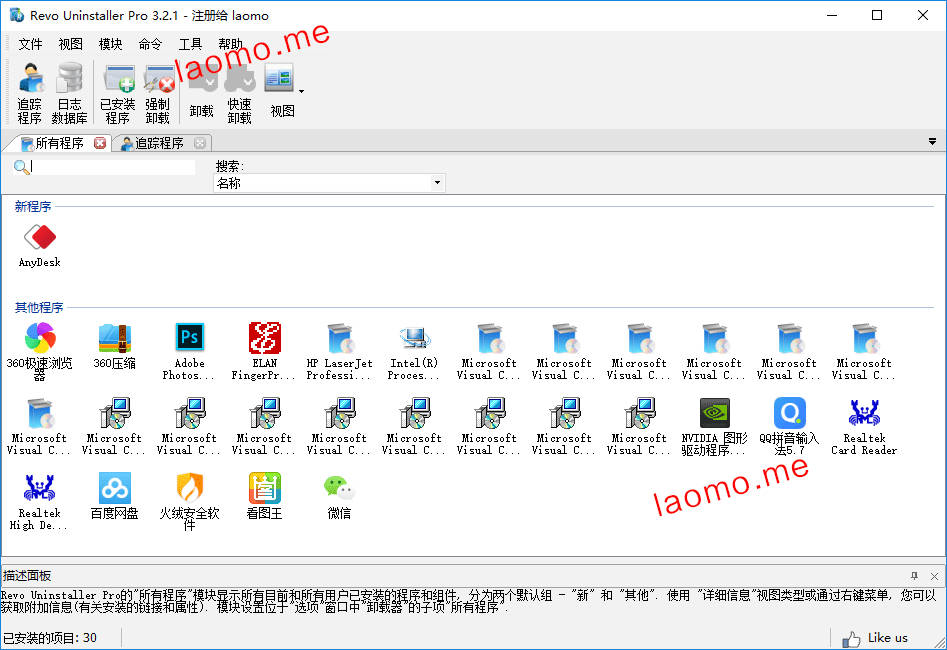The width and height of the screenshot is (947, 650).
Task: Open the 追踪程序 toolbar button
Action: [30, 93]
